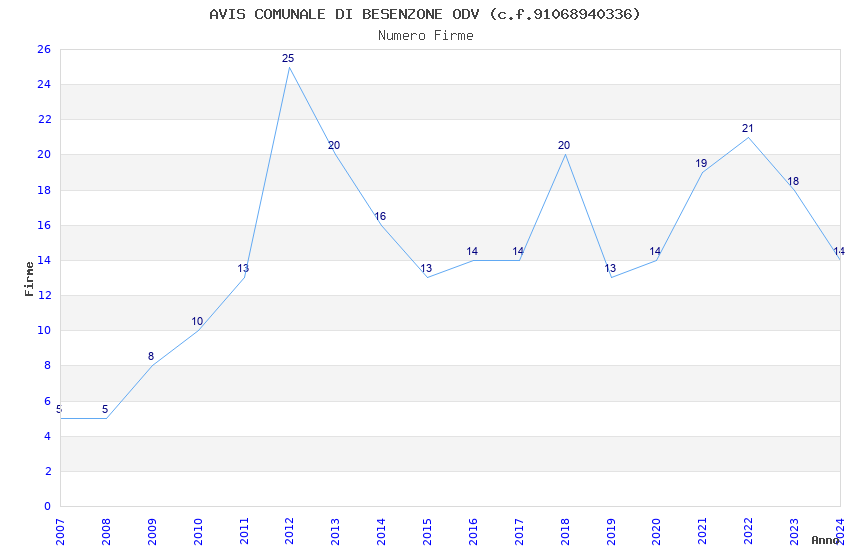Click the y-axis tick value 6
850x550 pixels.
pos(47,402)
